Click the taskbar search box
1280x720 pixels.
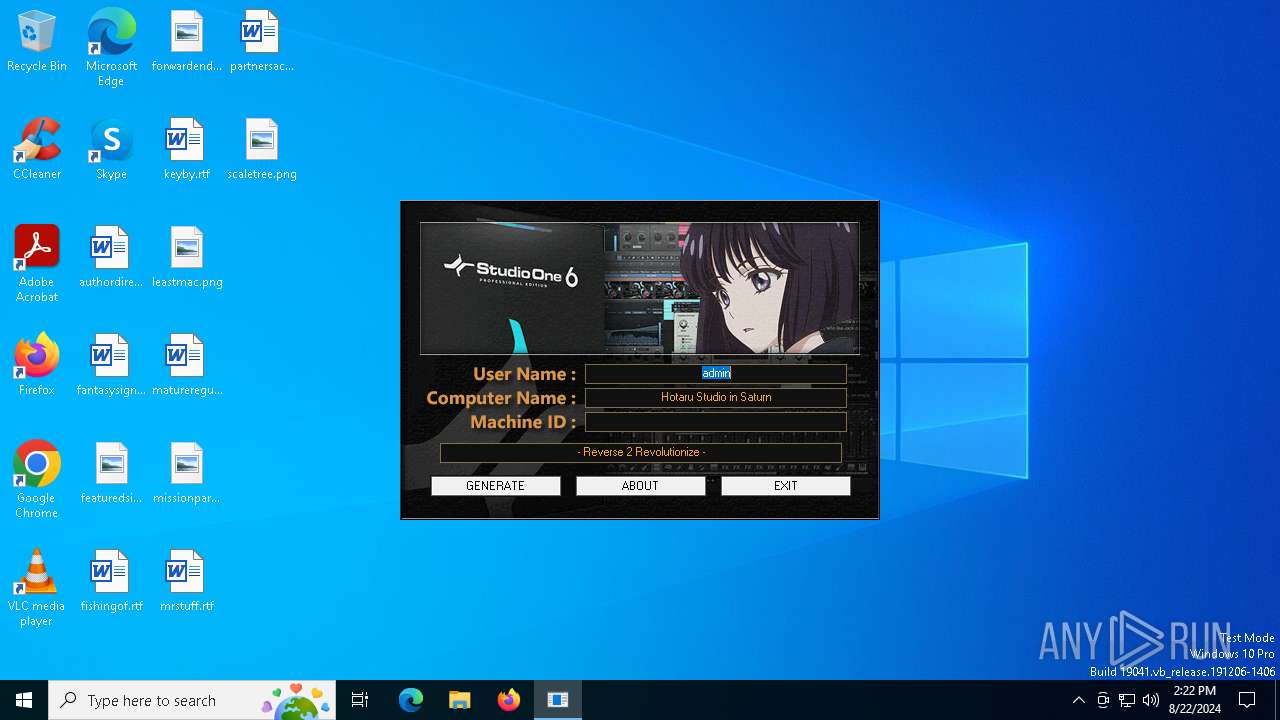point(192,700)
